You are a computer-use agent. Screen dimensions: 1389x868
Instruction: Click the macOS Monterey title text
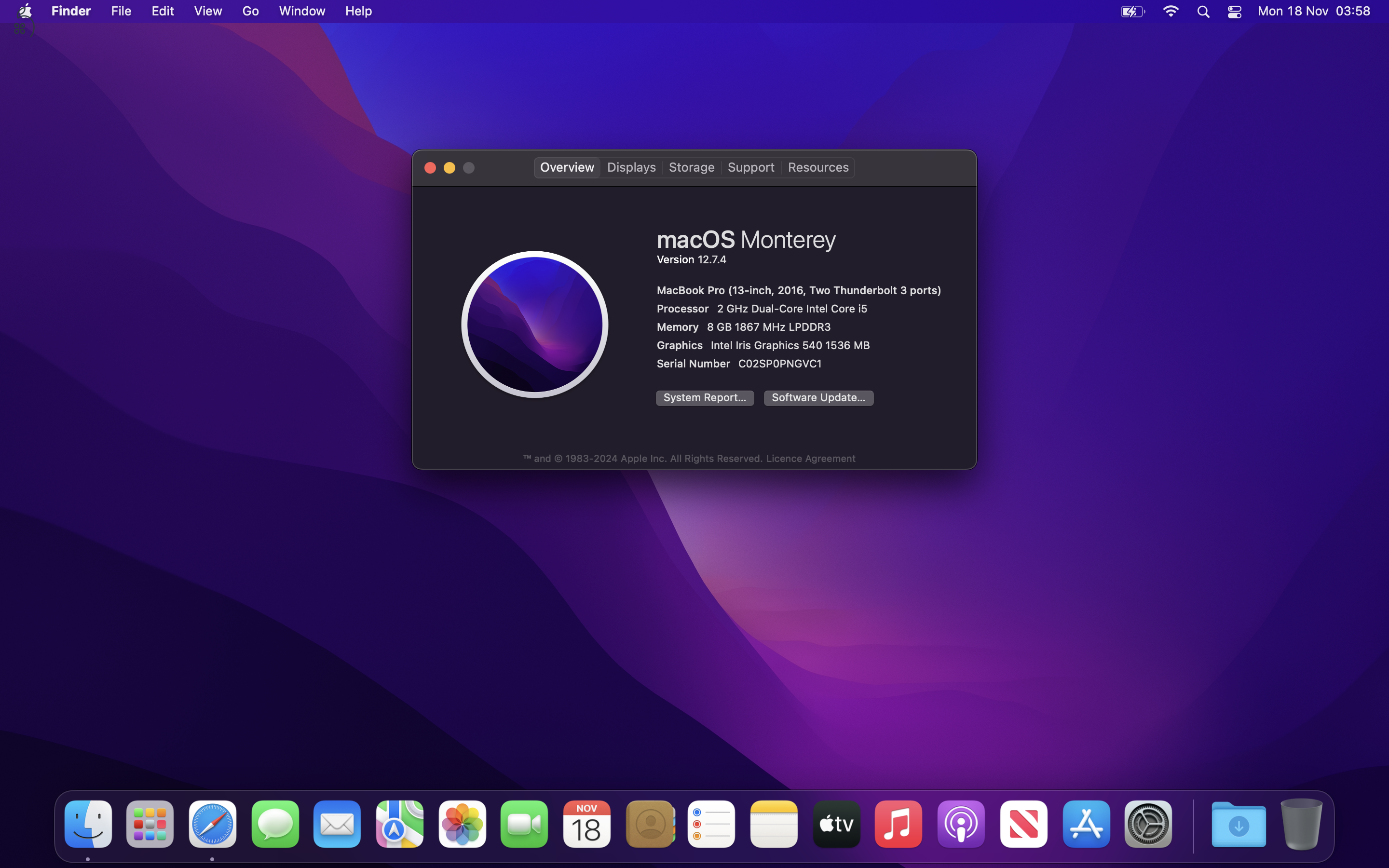[x=746, y=240]
